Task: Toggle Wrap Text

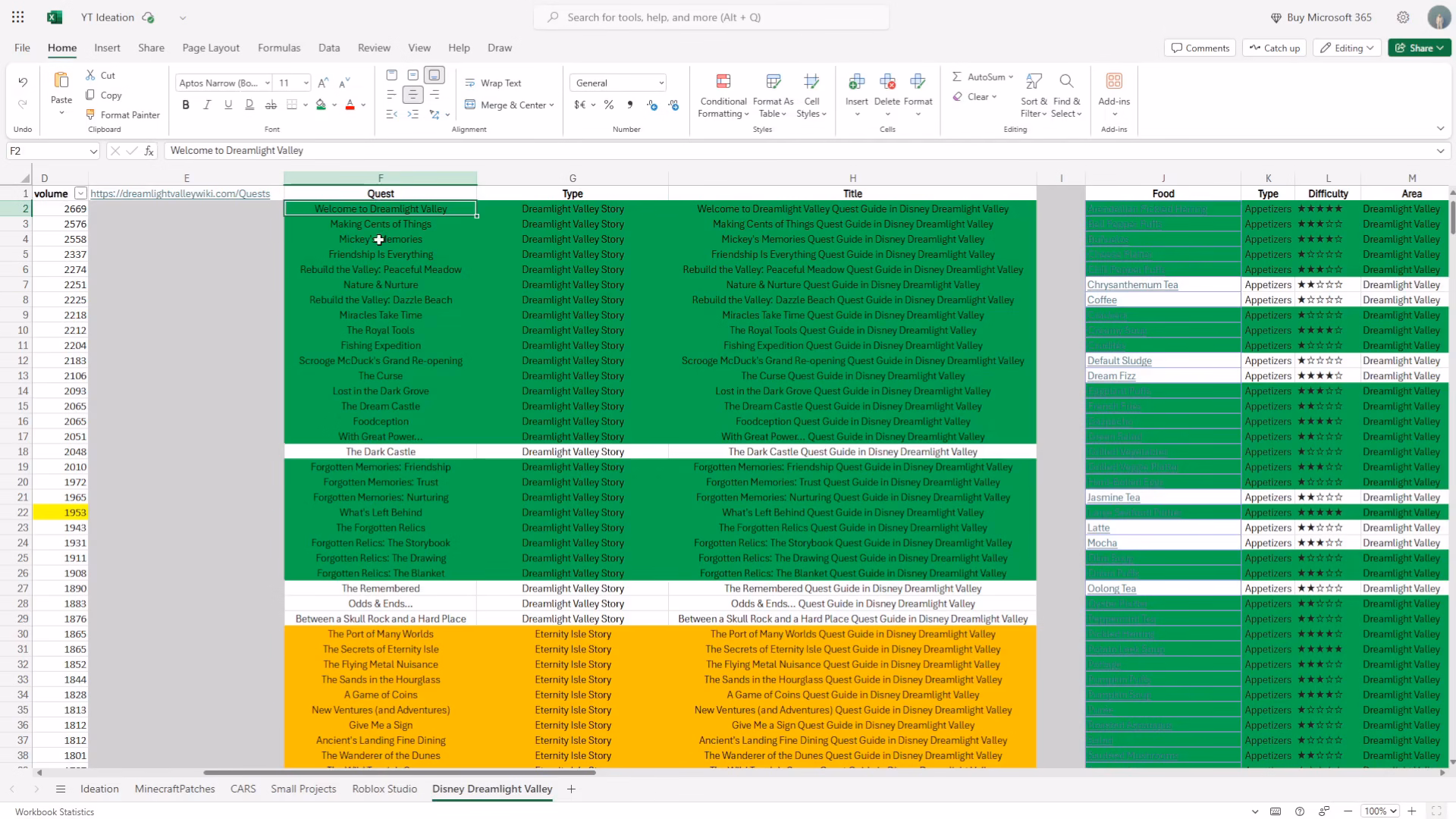Action: pos(493,83)
